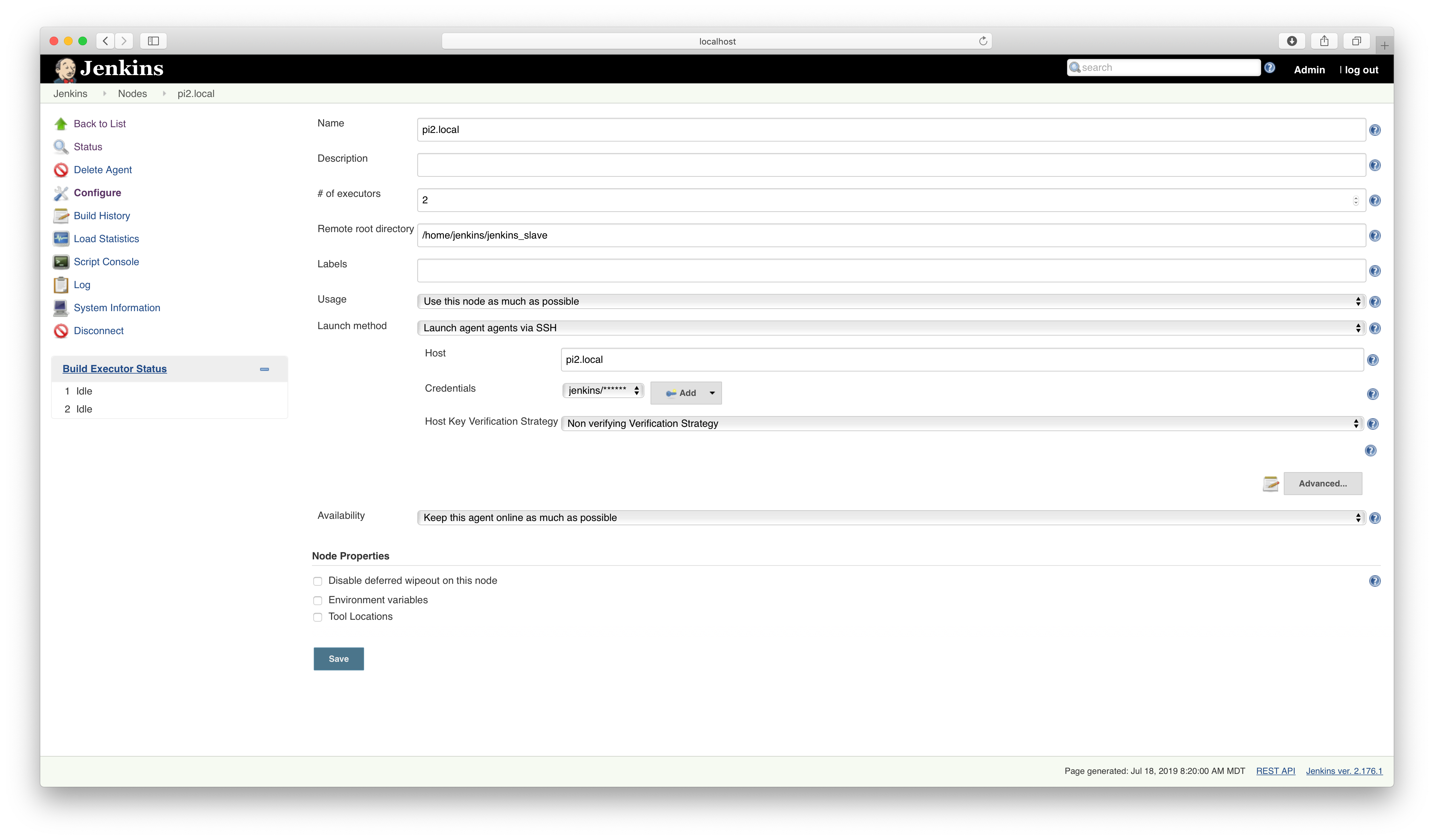Screen dimensions: 1434x840
Task: Click the Back to List green arrow icon
Action: click(x=61, y=124)
